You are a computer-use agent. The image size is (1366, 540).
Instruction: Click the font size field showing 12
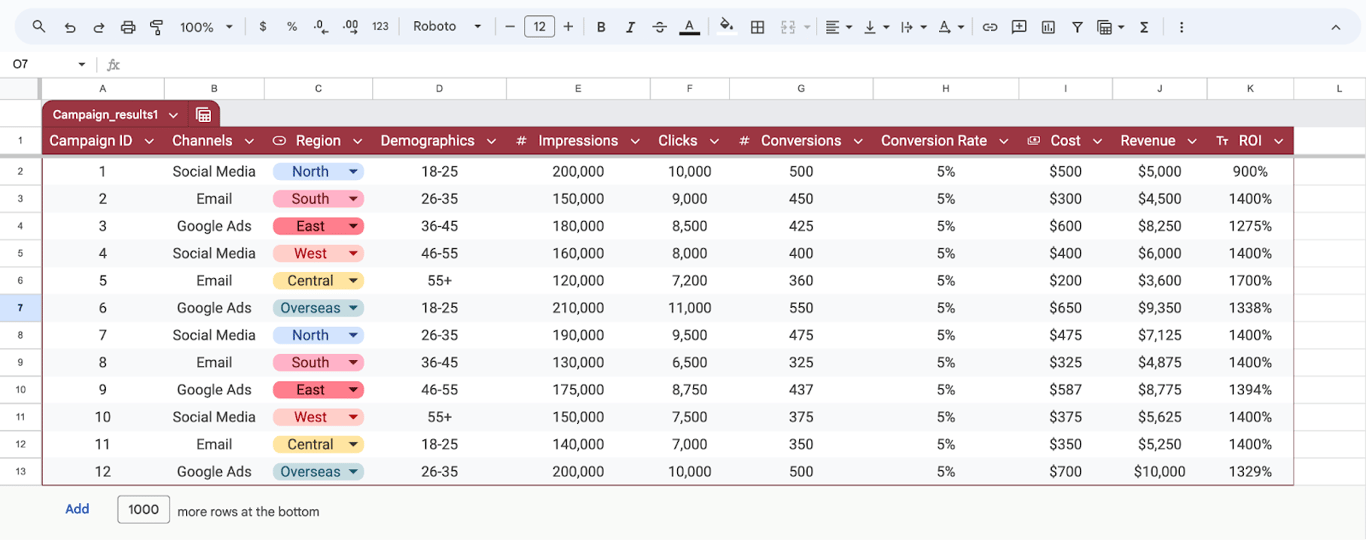(539, 27)
